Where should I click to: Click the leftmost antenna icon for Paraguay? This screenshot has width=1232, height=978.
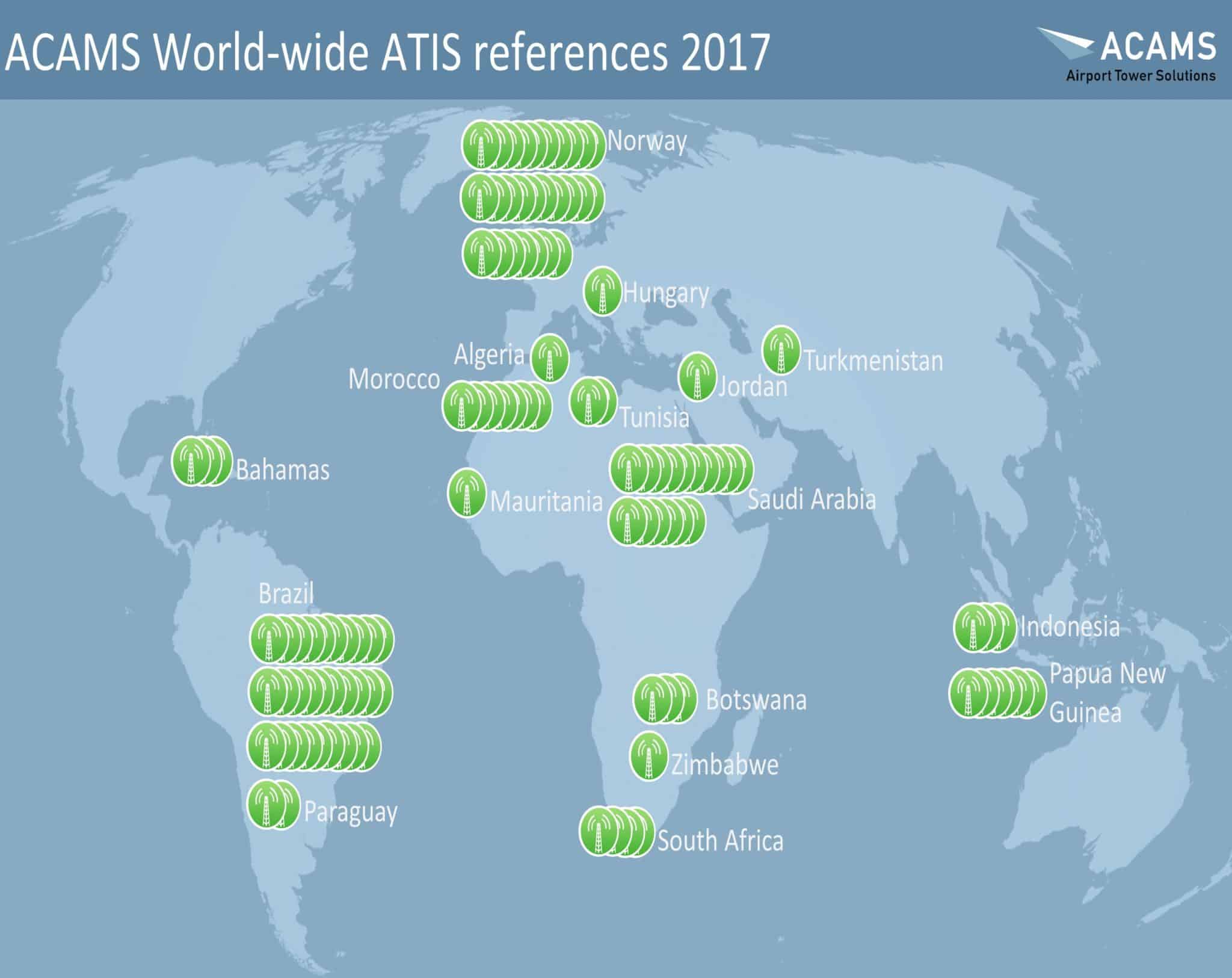click(266, 805)
